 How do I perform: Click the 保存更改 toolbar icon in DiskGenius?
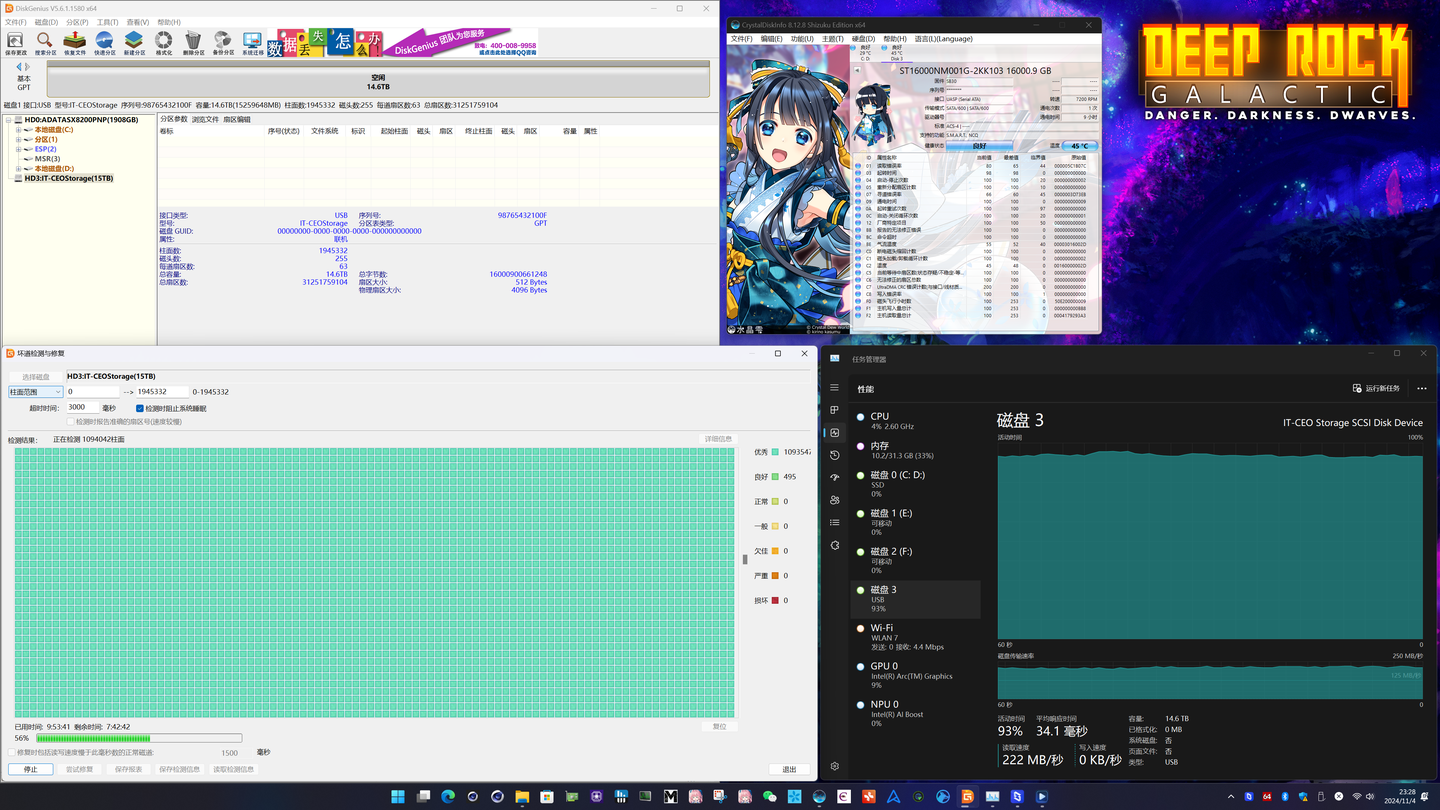(15, 43)
